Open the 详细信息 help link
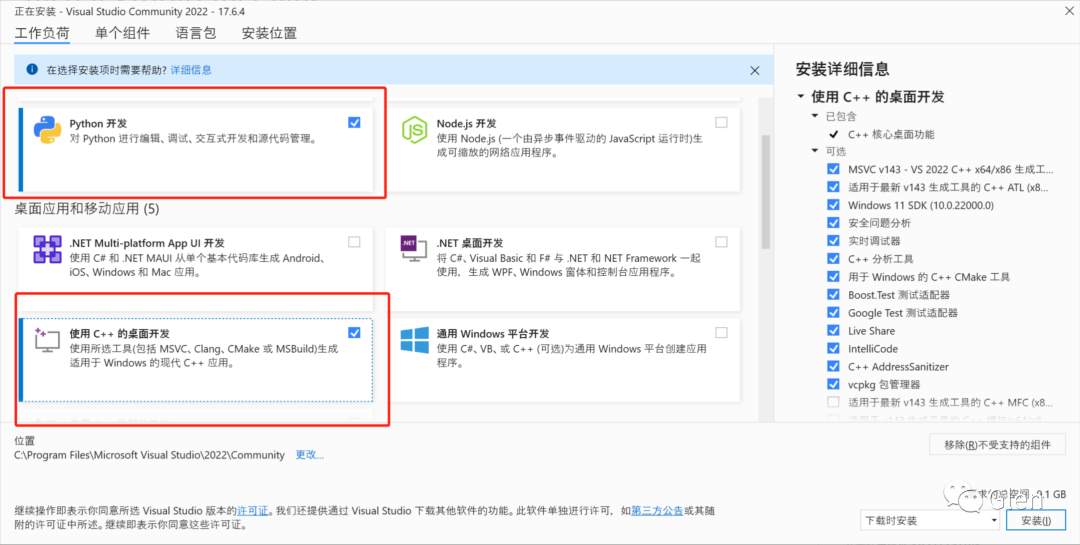1080x545 pixels. click(191, 70)
